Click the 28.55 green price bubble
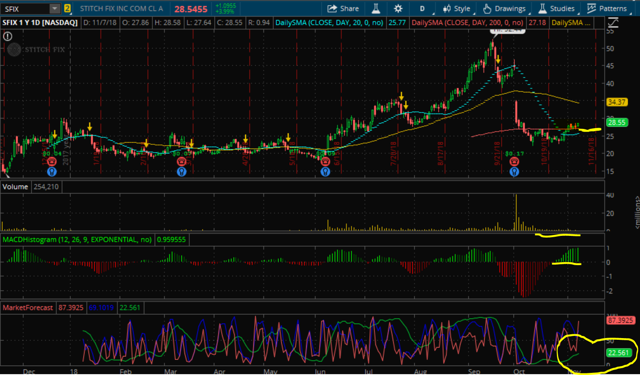The width and height of the screenshot is (640, 375). pos(617,122)
